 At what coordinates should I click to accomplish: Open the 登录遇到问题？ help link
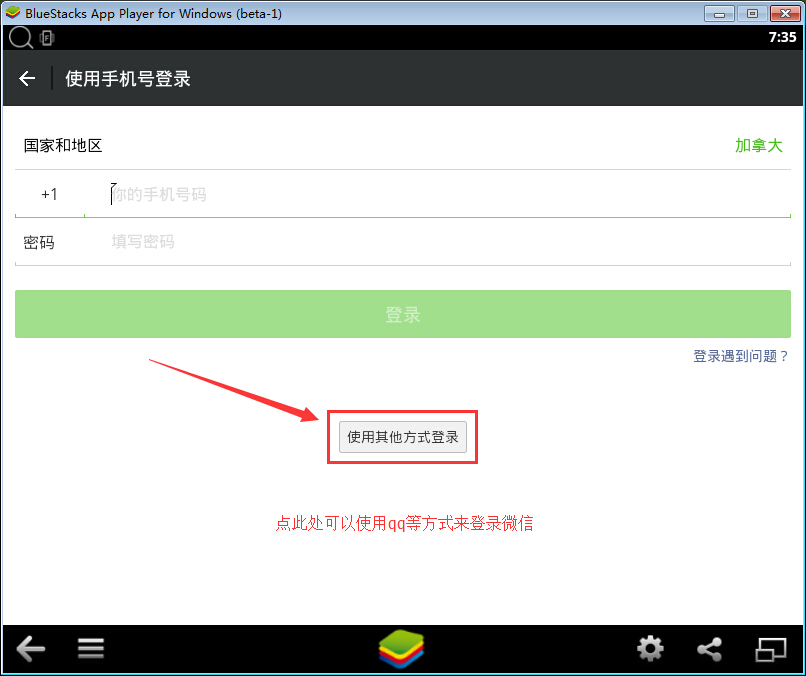[740, 356]
